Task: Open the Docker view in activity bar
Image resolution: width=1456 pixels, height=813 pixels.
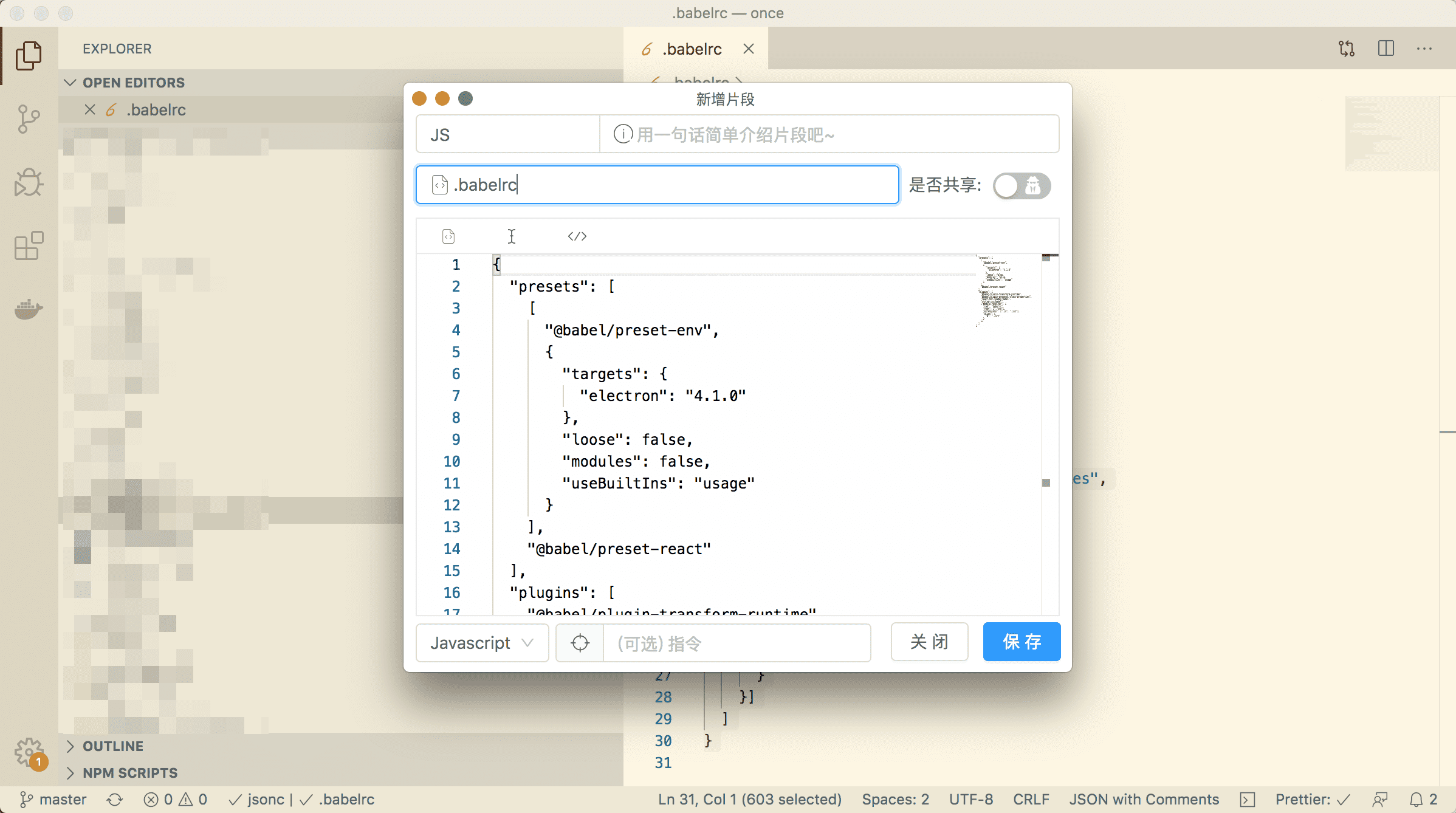Action: [29, 309]
